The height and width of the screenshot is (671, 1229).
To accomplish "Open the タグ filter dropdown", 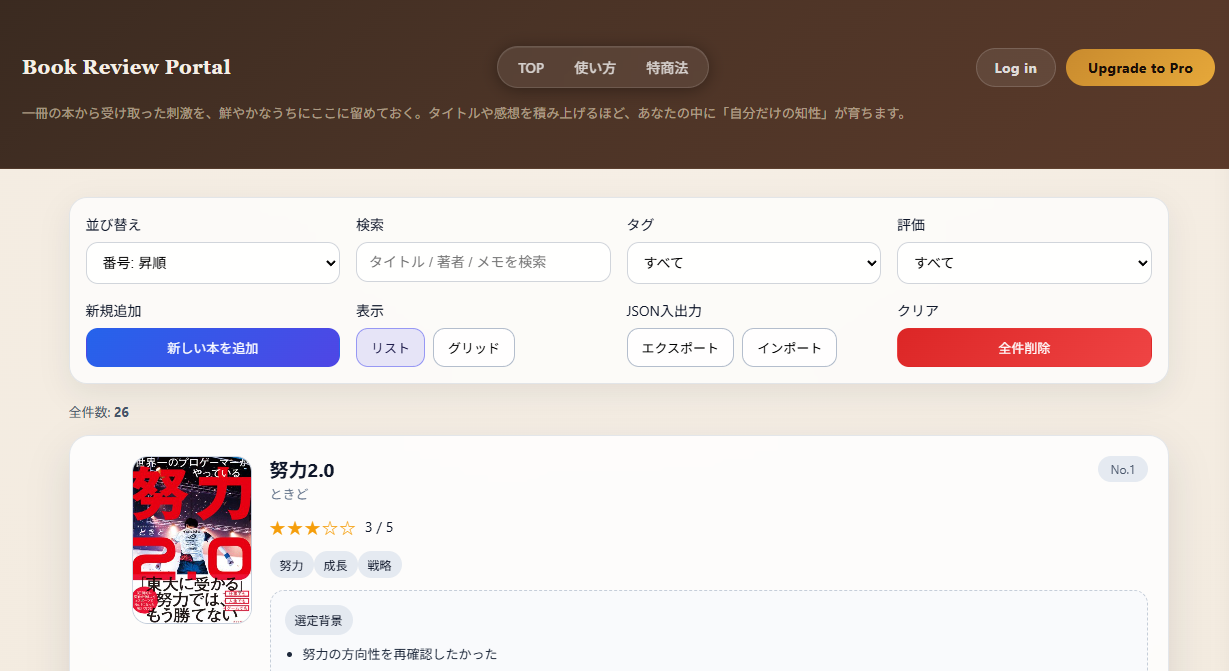I will (x=754, y=263).
